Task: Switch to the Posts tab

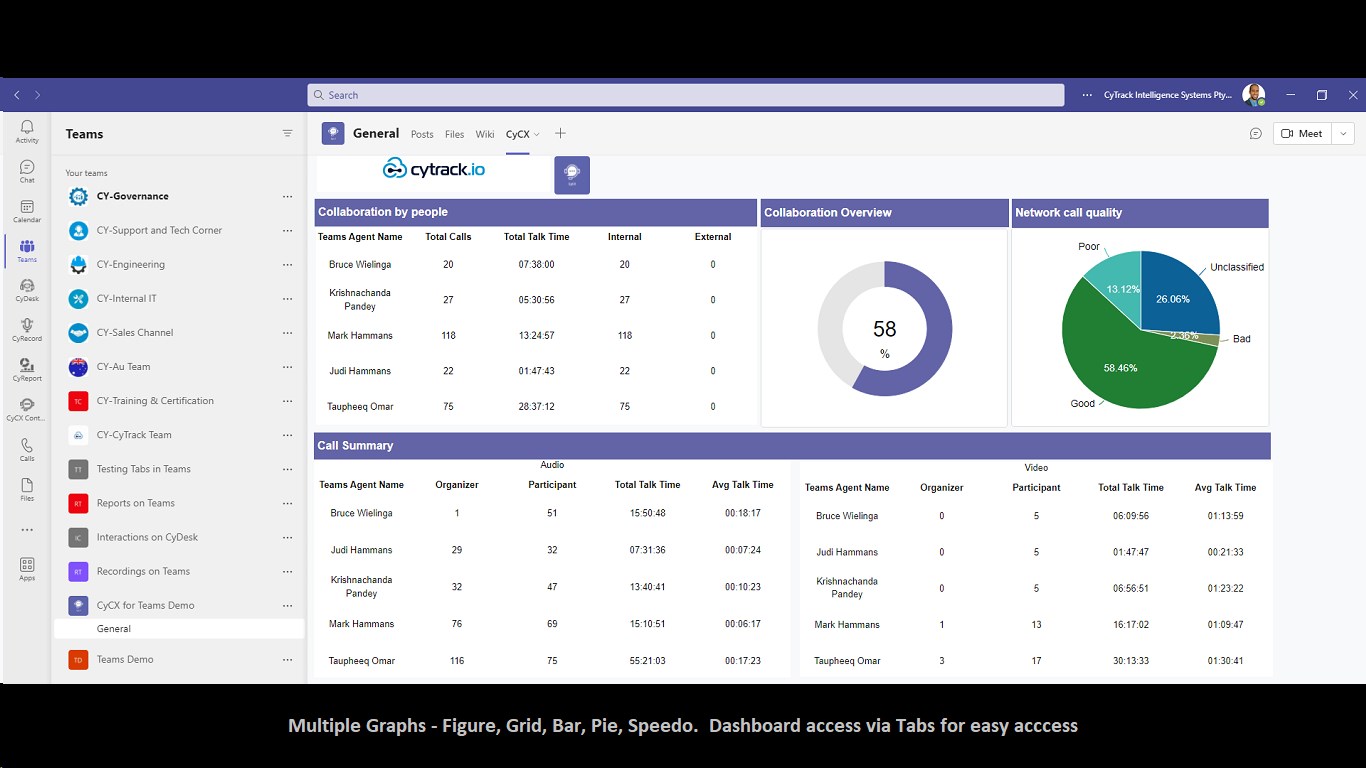Action: (422, 134)
